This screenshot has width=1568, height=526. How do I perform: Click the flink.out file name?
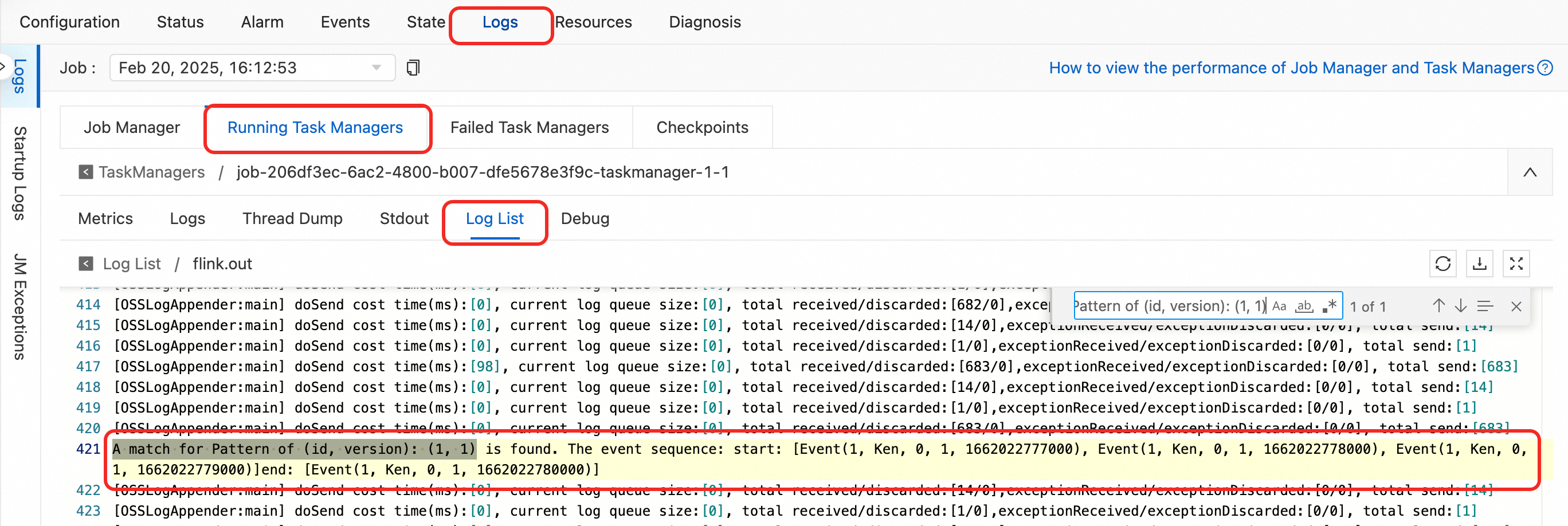point(222,264)
